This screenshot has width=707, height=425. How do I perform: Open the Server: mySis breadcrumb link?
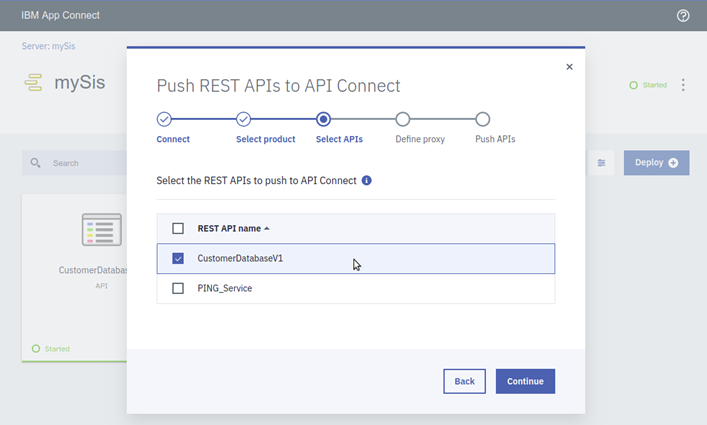coord(49,46)
